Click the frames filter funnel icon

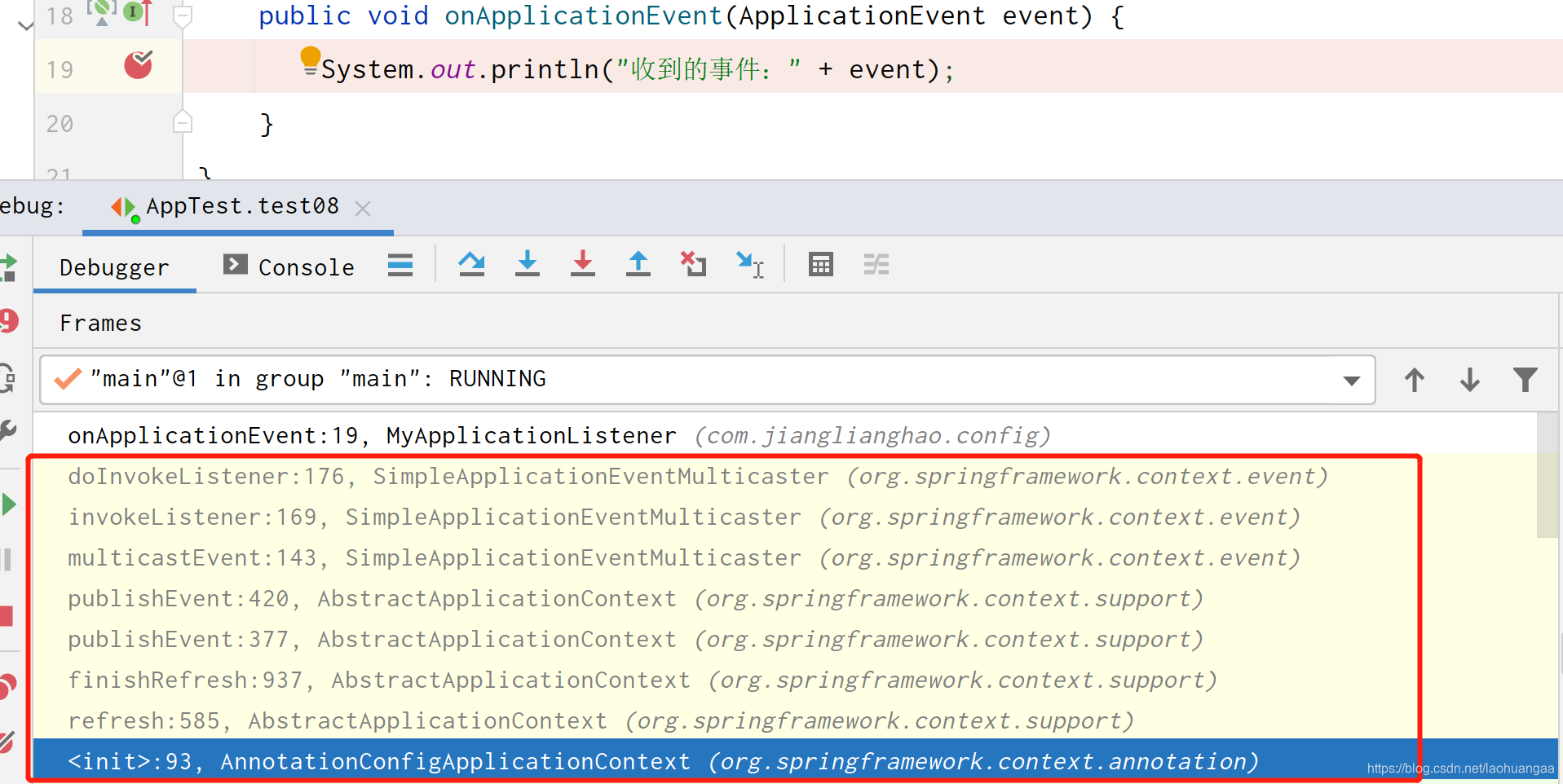tap(1525, 380)
